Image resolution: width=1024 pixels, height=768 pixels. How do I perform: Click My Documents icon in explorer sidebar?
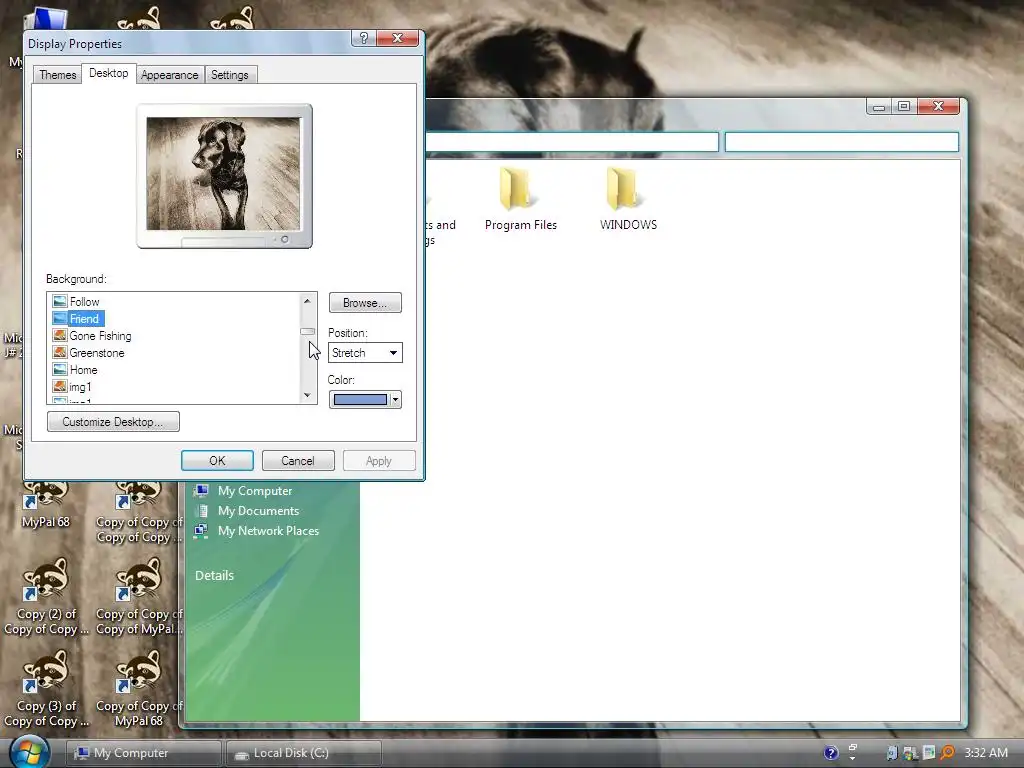[202, 511]
